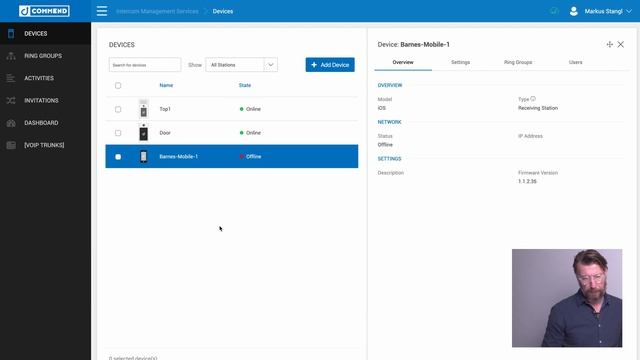Check the Door device checkbox
This screenshot has width=640, height=360.
[x=118, y=133]
